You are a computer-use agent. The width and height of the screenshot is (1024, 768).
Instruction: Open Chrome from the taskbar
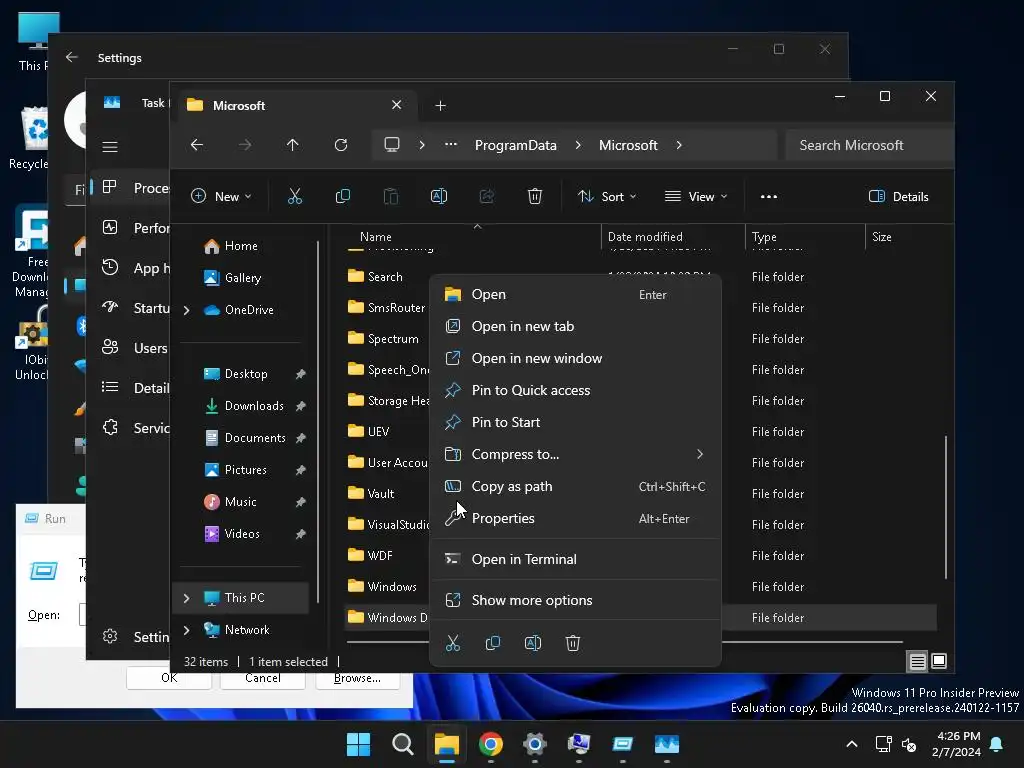[x=490, y=744]
